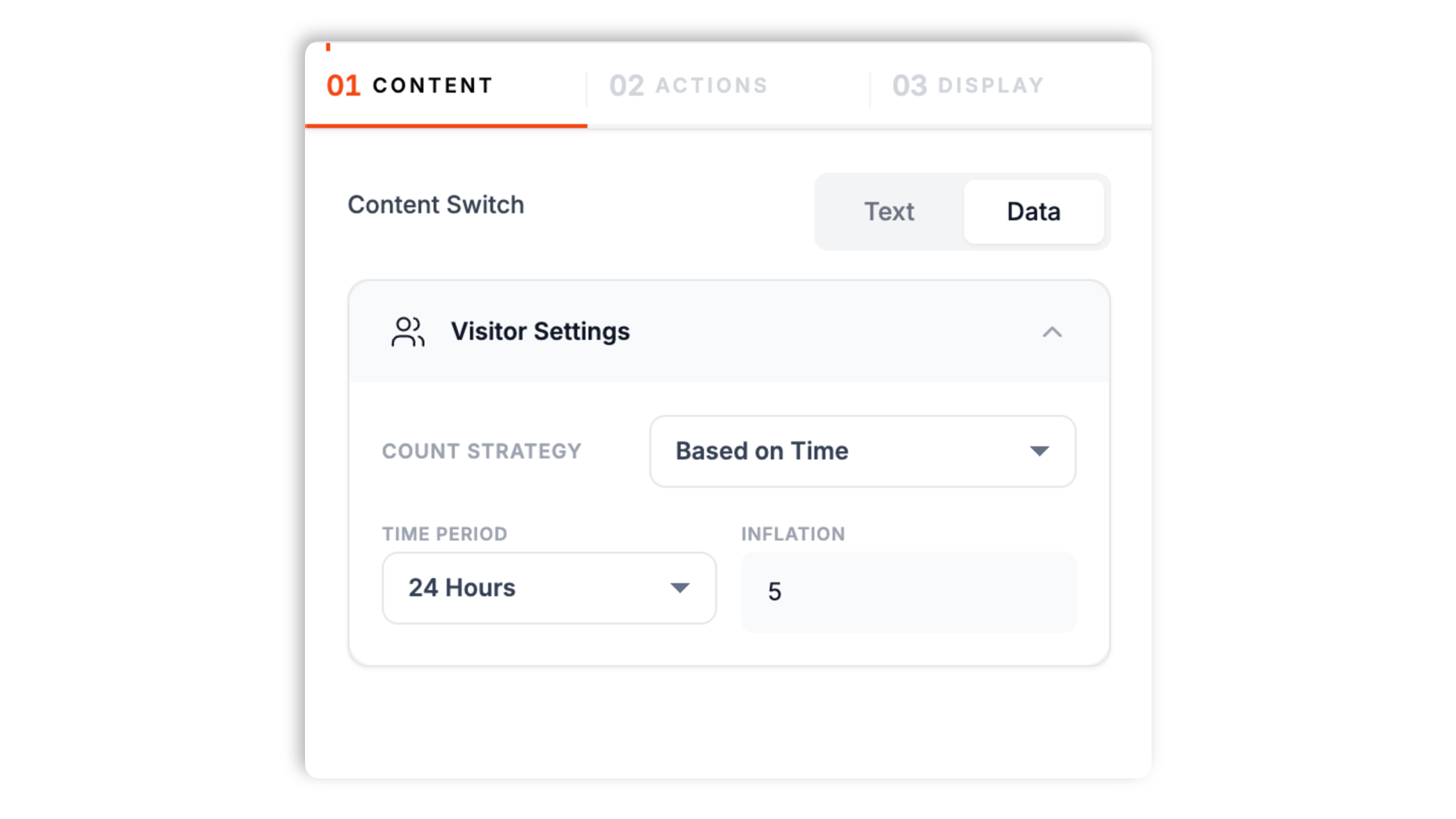1456x819 pixels.
Task: Collapse Visitor Settings using the chevron
Action: (x=1052, y=332)
